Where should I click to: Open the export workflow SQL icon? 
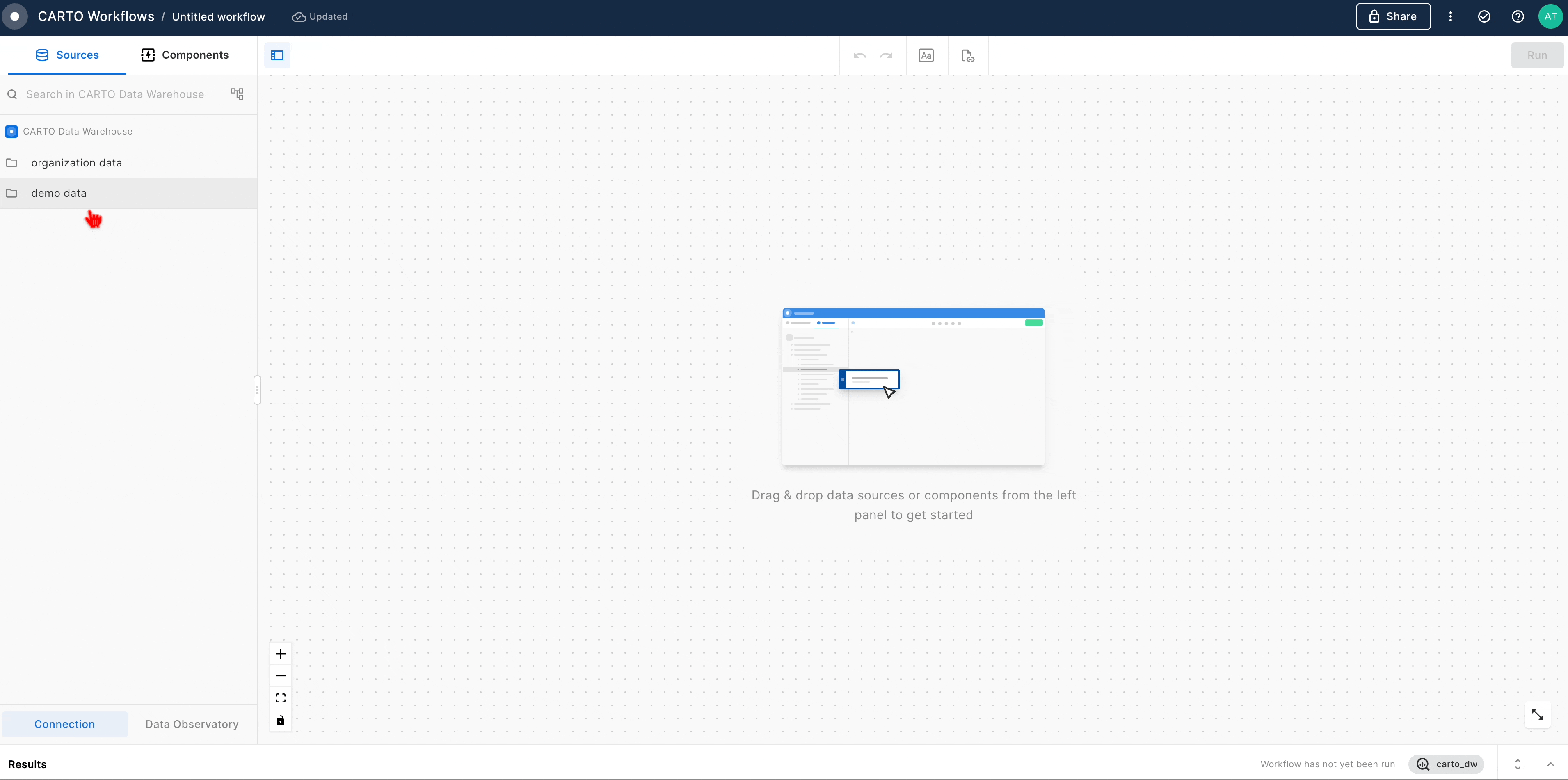[x=967, y=55]
